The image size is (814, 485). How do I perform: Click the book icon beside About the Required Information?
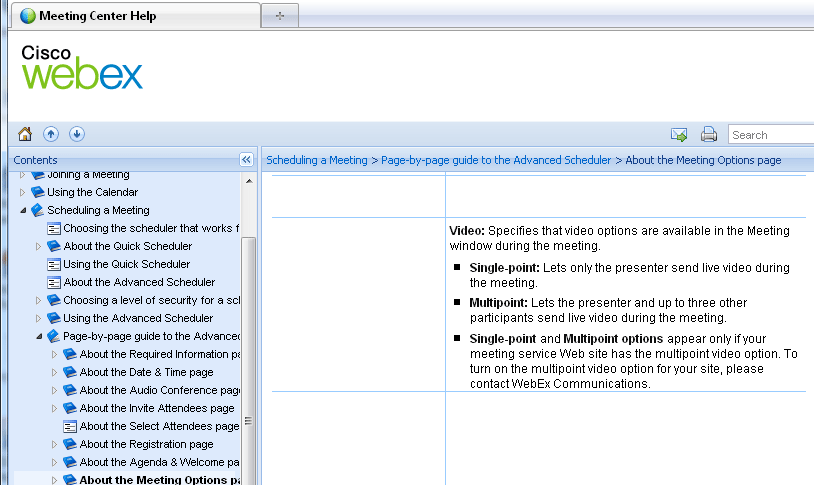(x=70, y=354)
